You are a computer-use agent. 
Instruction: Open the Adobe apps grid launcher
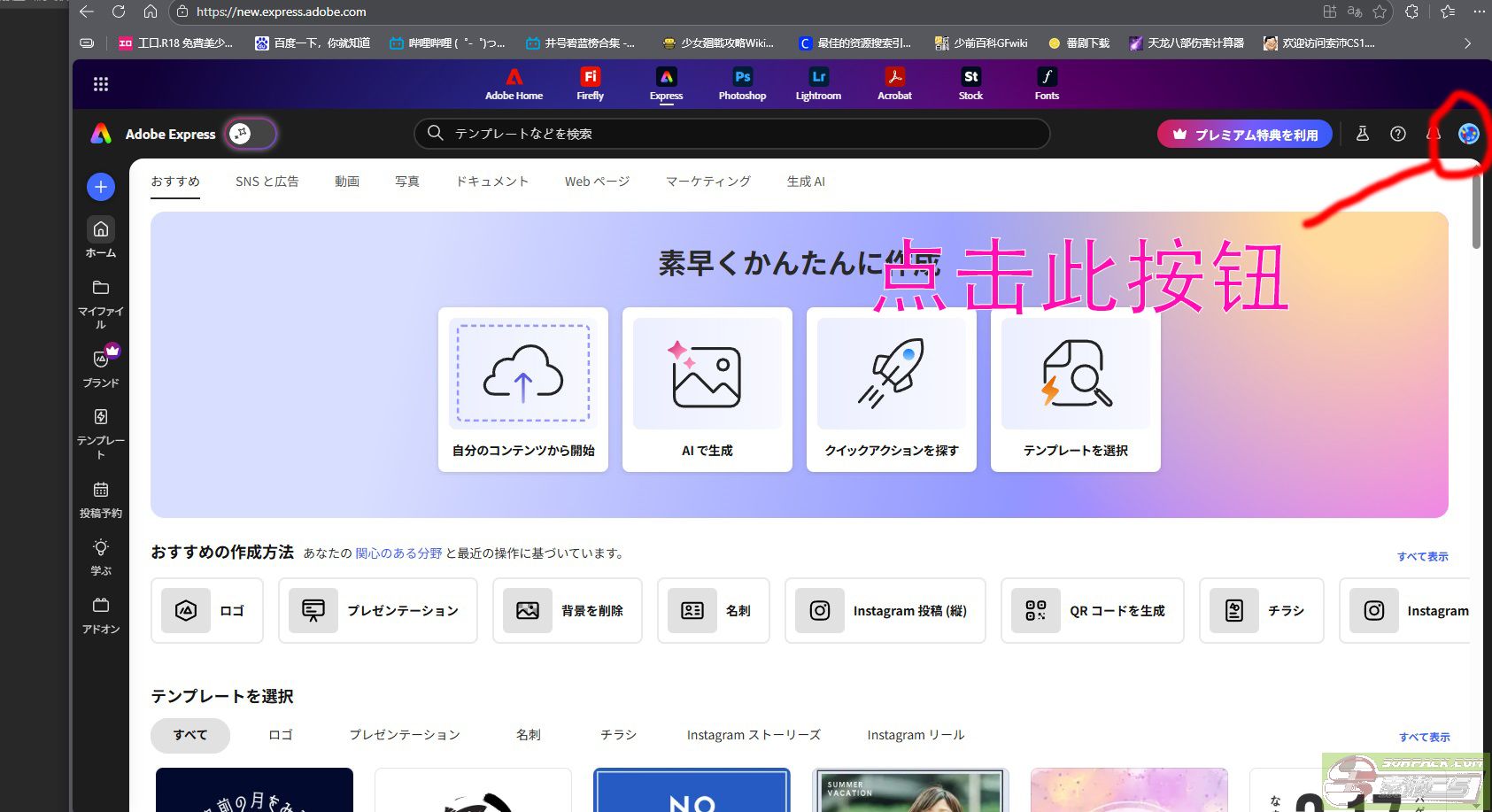(x=101, y=84)
